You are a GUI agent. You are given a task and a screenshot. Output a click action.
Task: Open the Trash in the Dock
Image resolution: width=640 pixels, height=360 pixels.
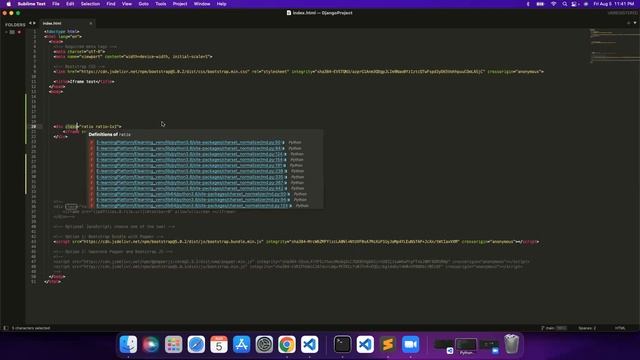click(x=511, y=344)
